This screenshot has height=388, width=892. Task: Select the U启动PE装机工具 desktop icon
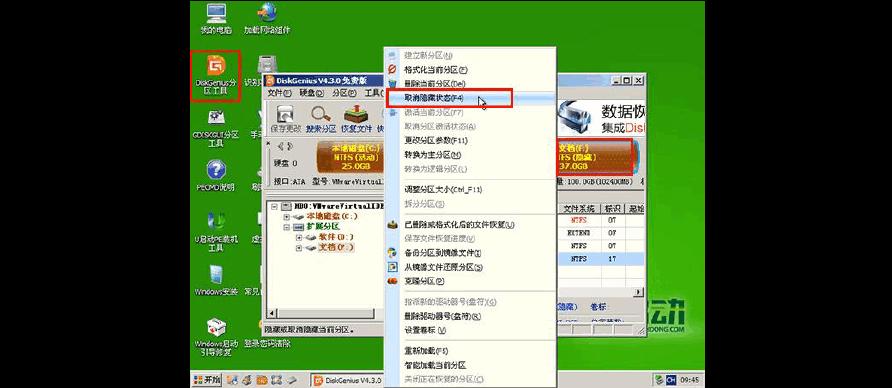pos(215,232)
